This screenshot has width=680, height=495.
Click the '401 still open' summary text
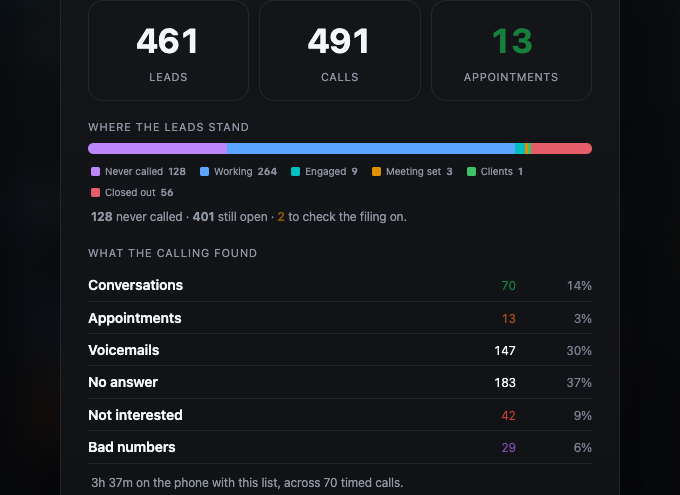coord(230,216)
